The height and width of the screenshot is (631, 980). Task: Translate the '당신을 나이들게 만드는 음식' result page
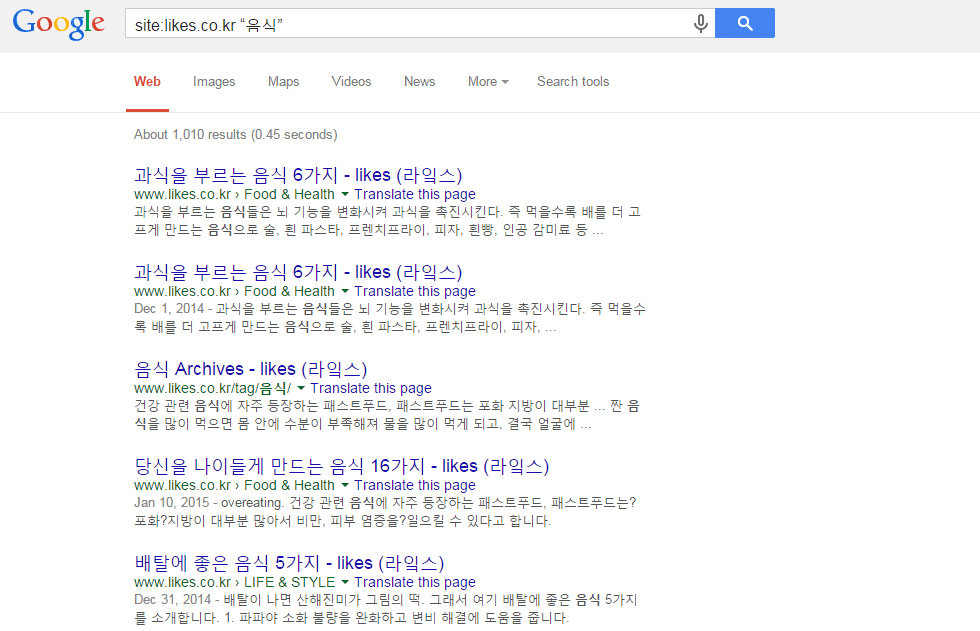(415, 485)
